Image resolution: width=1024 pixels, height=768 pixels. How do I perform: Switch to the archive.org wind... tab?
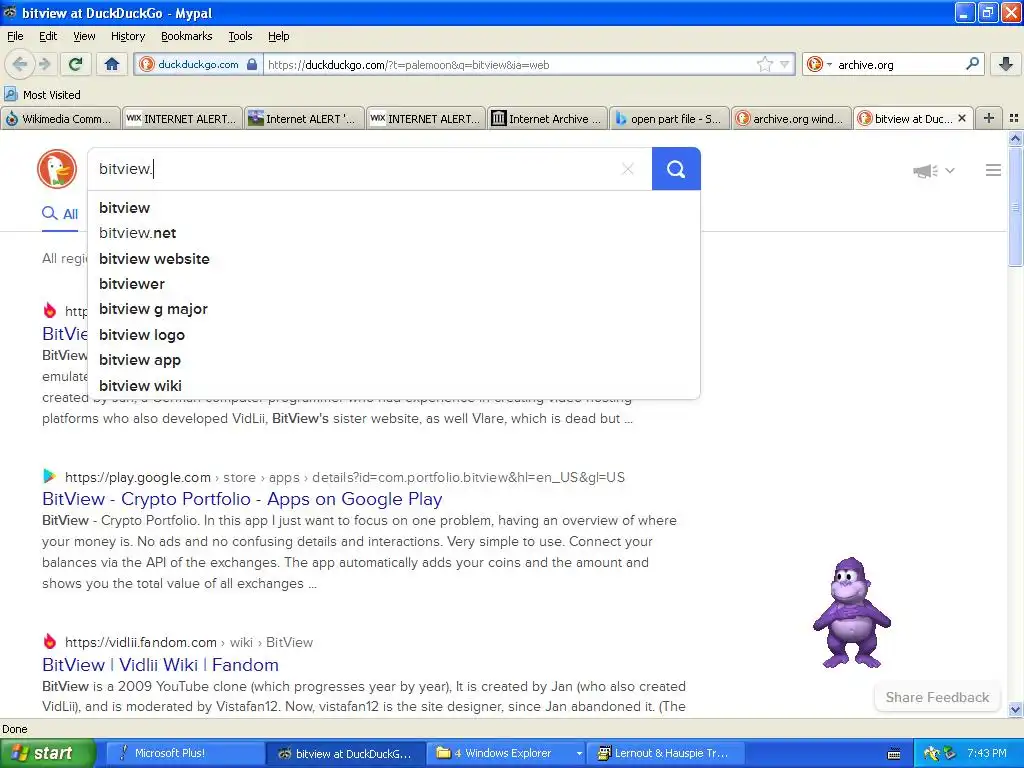[792, 119]
